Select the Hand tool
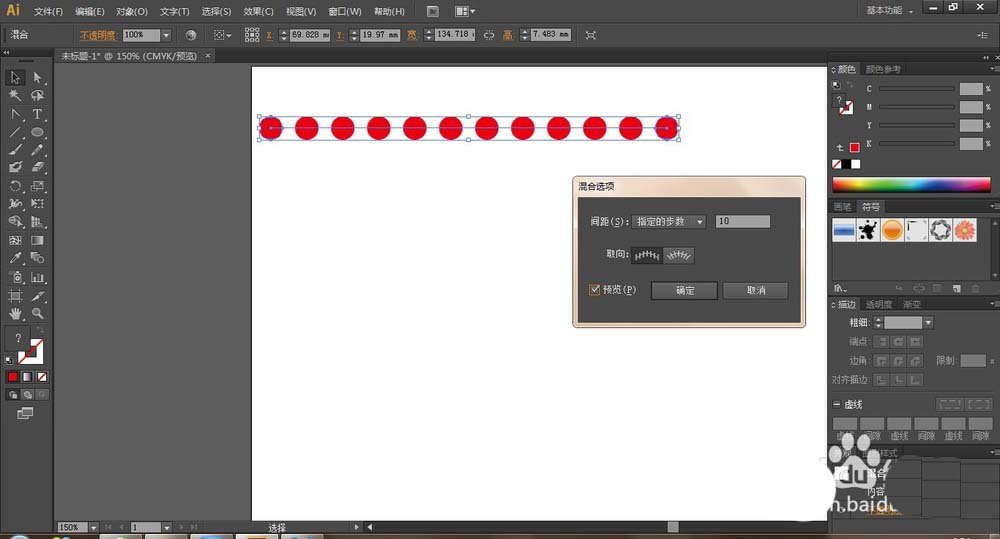1000x539 pixels. click(x=15, y=314)
